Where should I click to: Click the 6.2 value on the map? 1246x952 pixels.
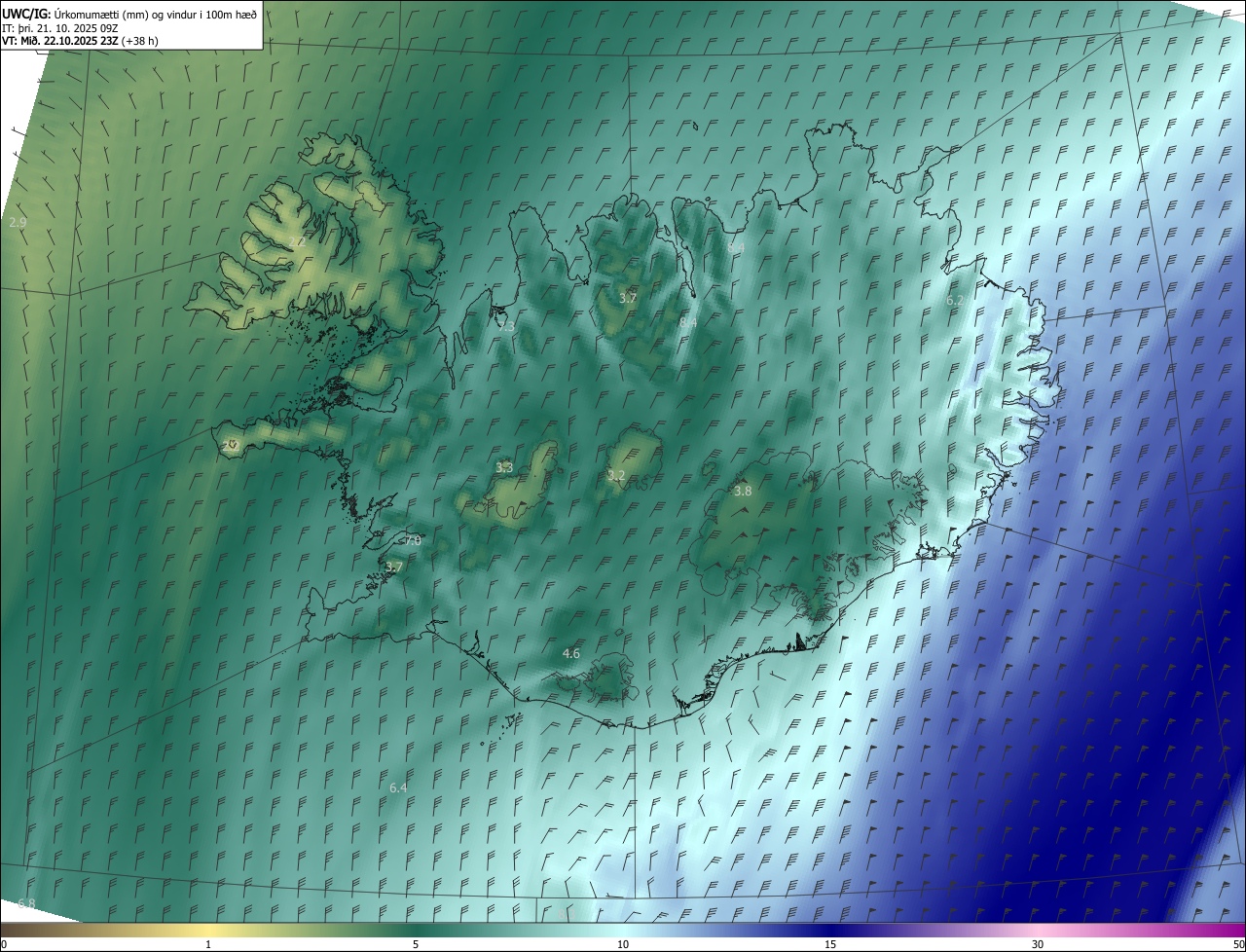[955, 301]
